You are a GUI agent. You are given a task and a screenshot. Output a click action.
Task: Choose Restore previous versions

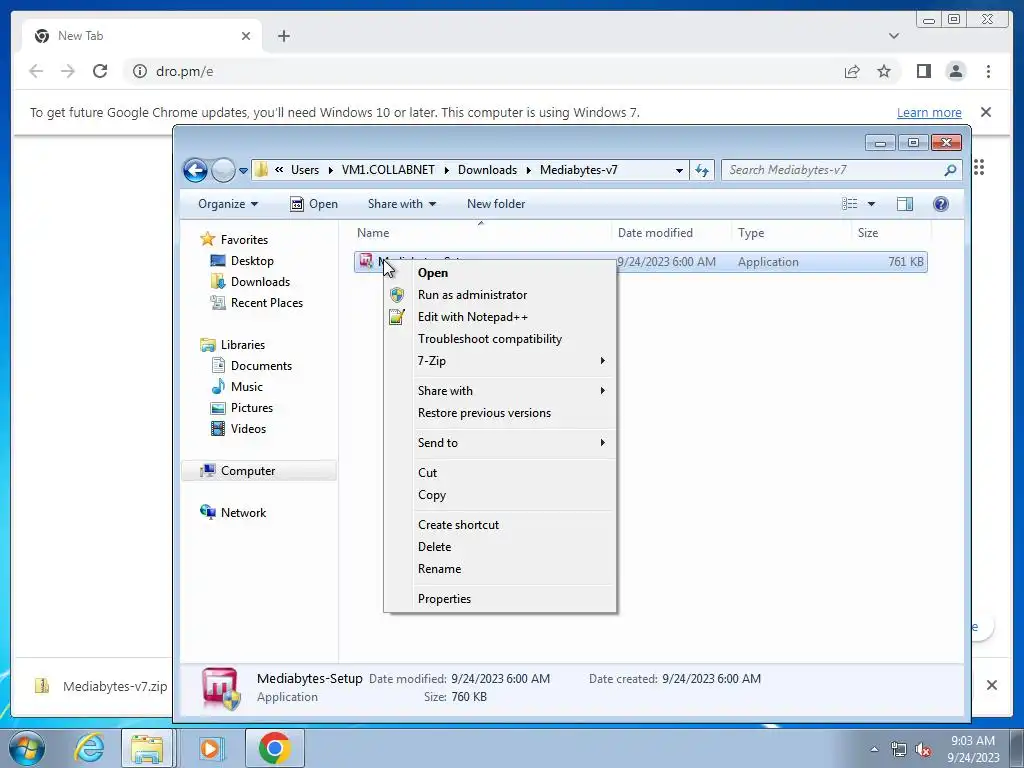pyautogui.click(x=500, y=413)
